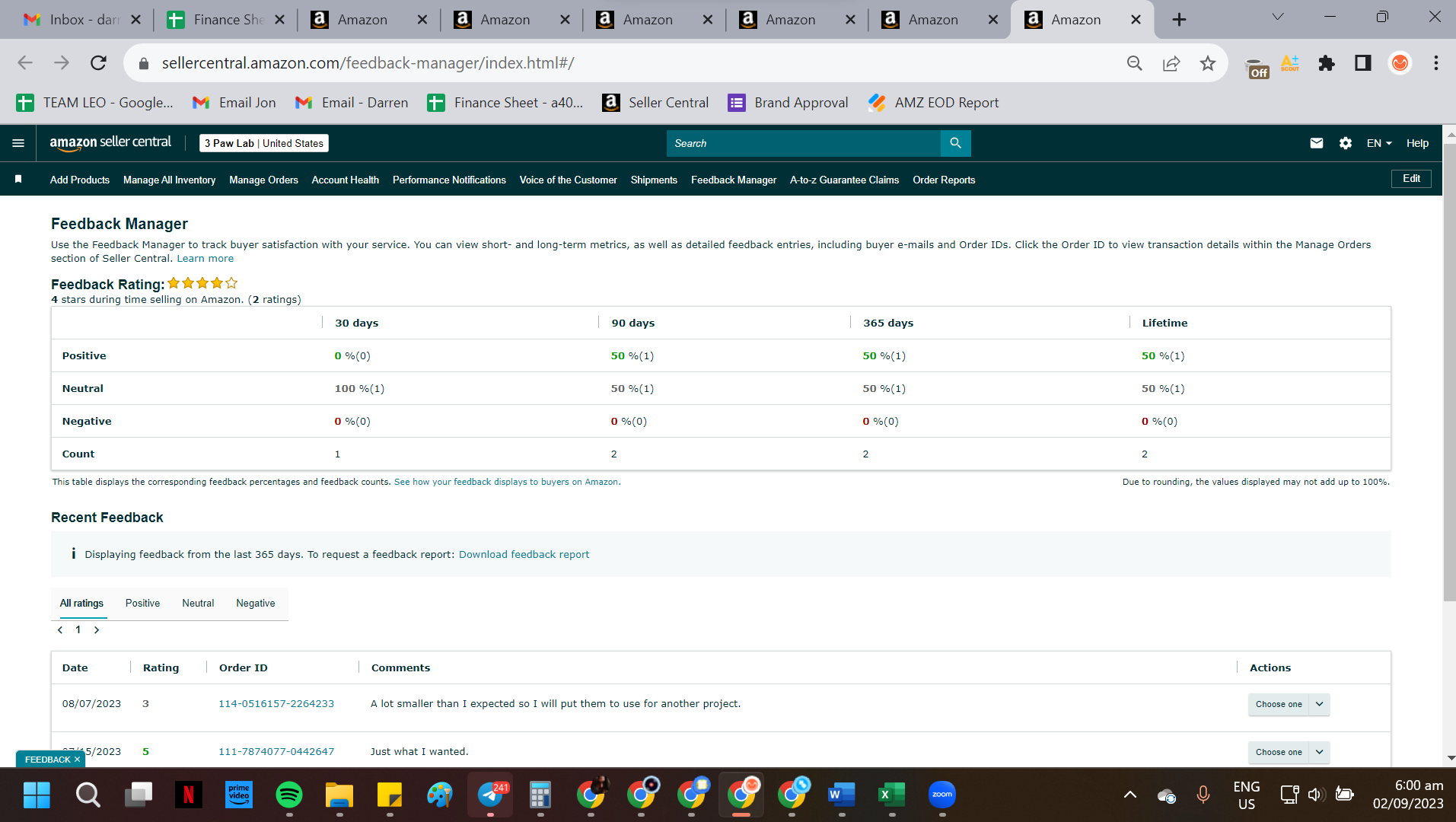Switch to the Negative feedback tab
Image resolution: width=1456 pixels, height=822 pixels.
pyautogui.click(x=256, y=603)
